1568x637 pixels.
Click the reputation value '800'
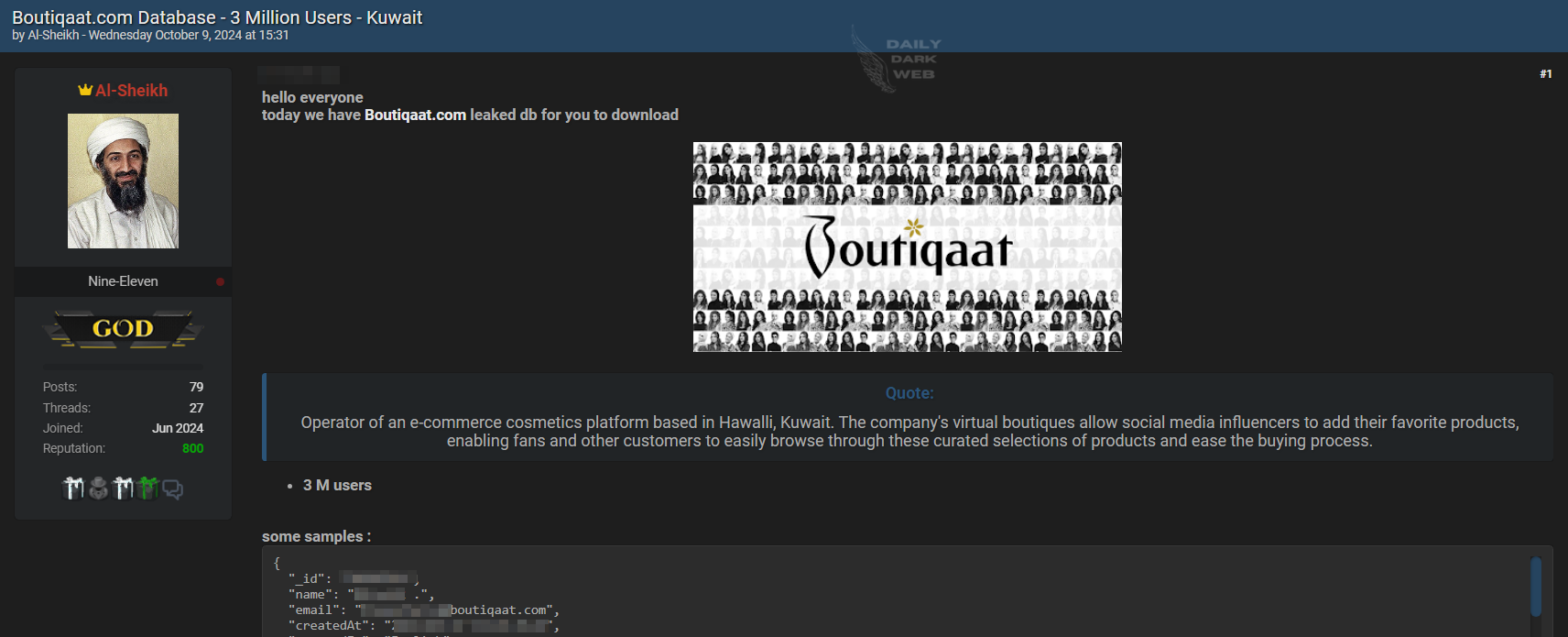point(193,448)
